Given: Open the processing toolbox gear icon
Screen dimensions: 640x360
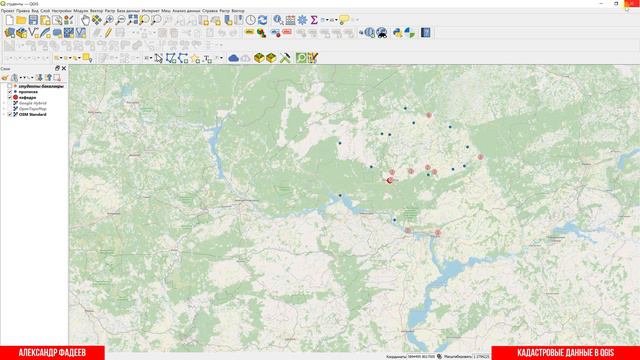Looking at the screenshot, I should point(302,20).
